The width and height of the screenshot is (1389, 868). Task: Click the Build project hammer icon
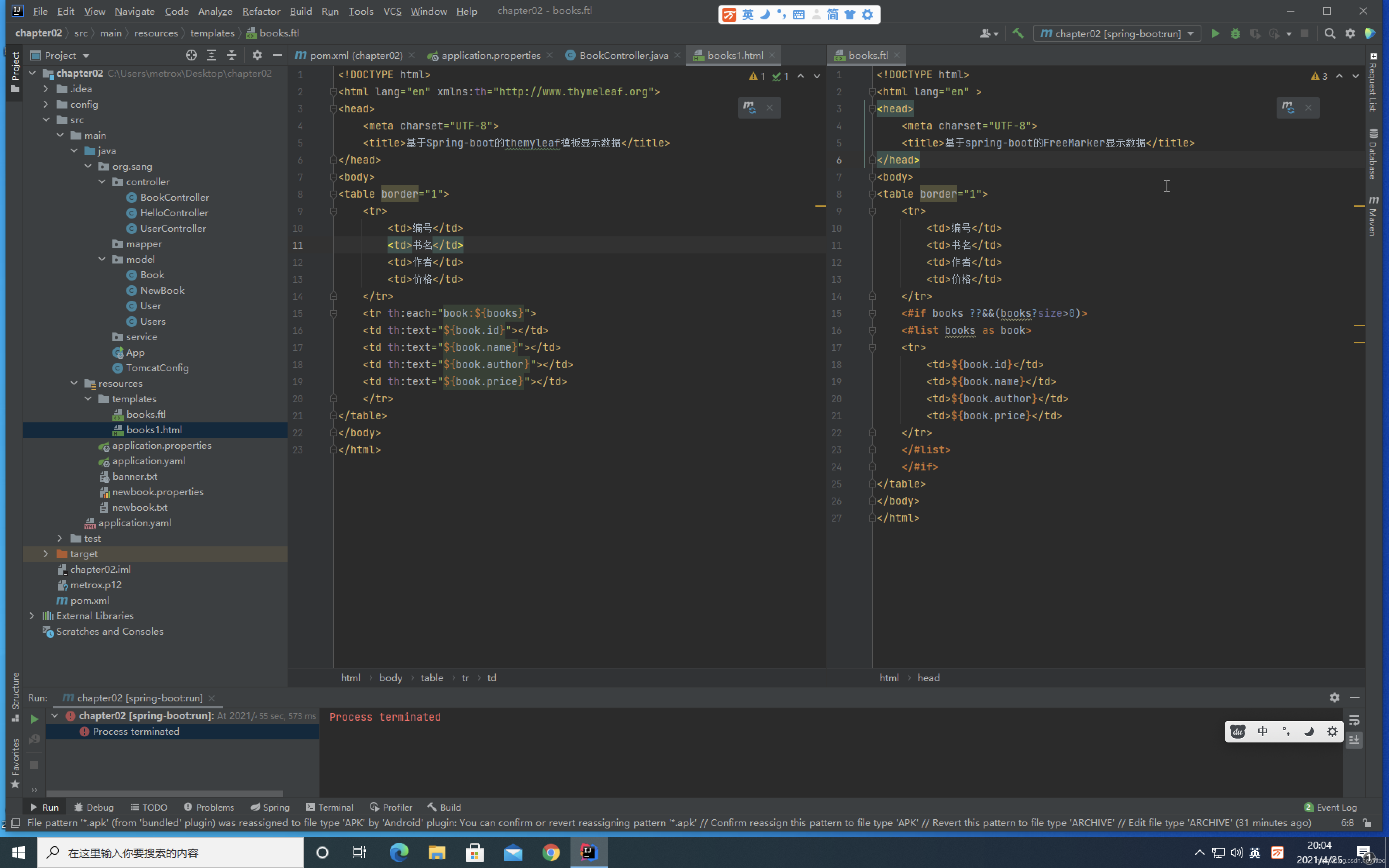click(x=1018, y=33)
